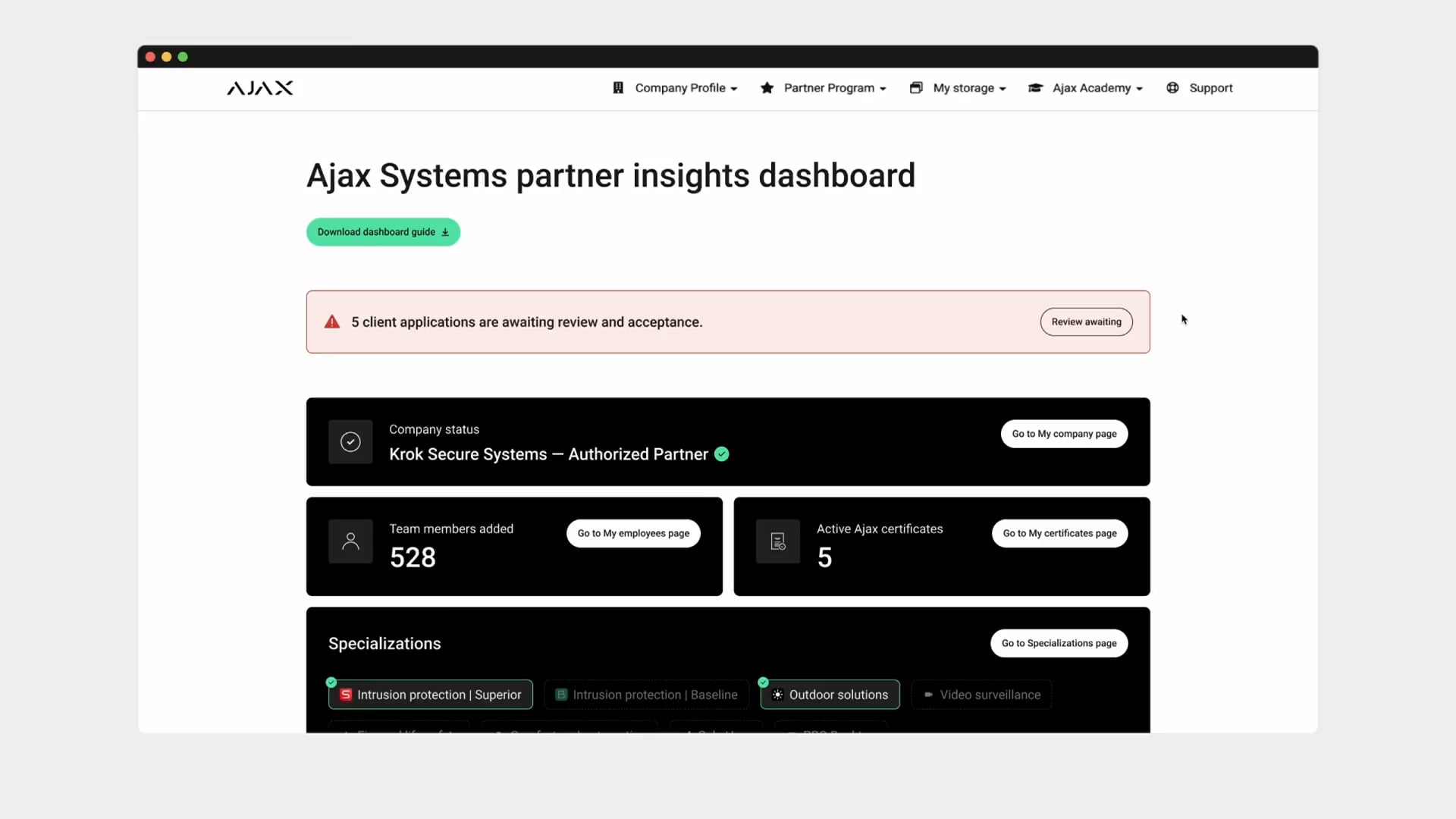Click the Company status checkmark icon
This screenshot has width=1456, height=819.
(x=350, y=441)
